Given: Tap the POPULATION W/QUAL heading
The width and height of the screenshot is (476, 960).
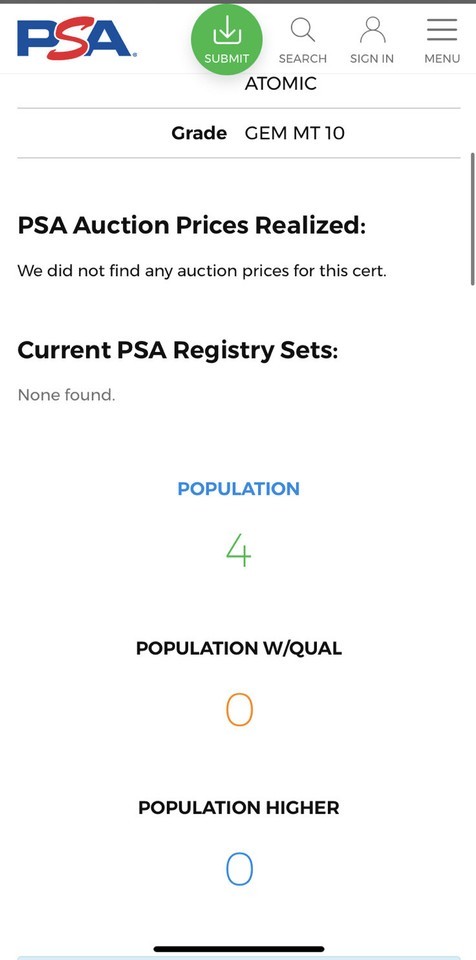Looking at the screenshot, I should tap(239, 648).
